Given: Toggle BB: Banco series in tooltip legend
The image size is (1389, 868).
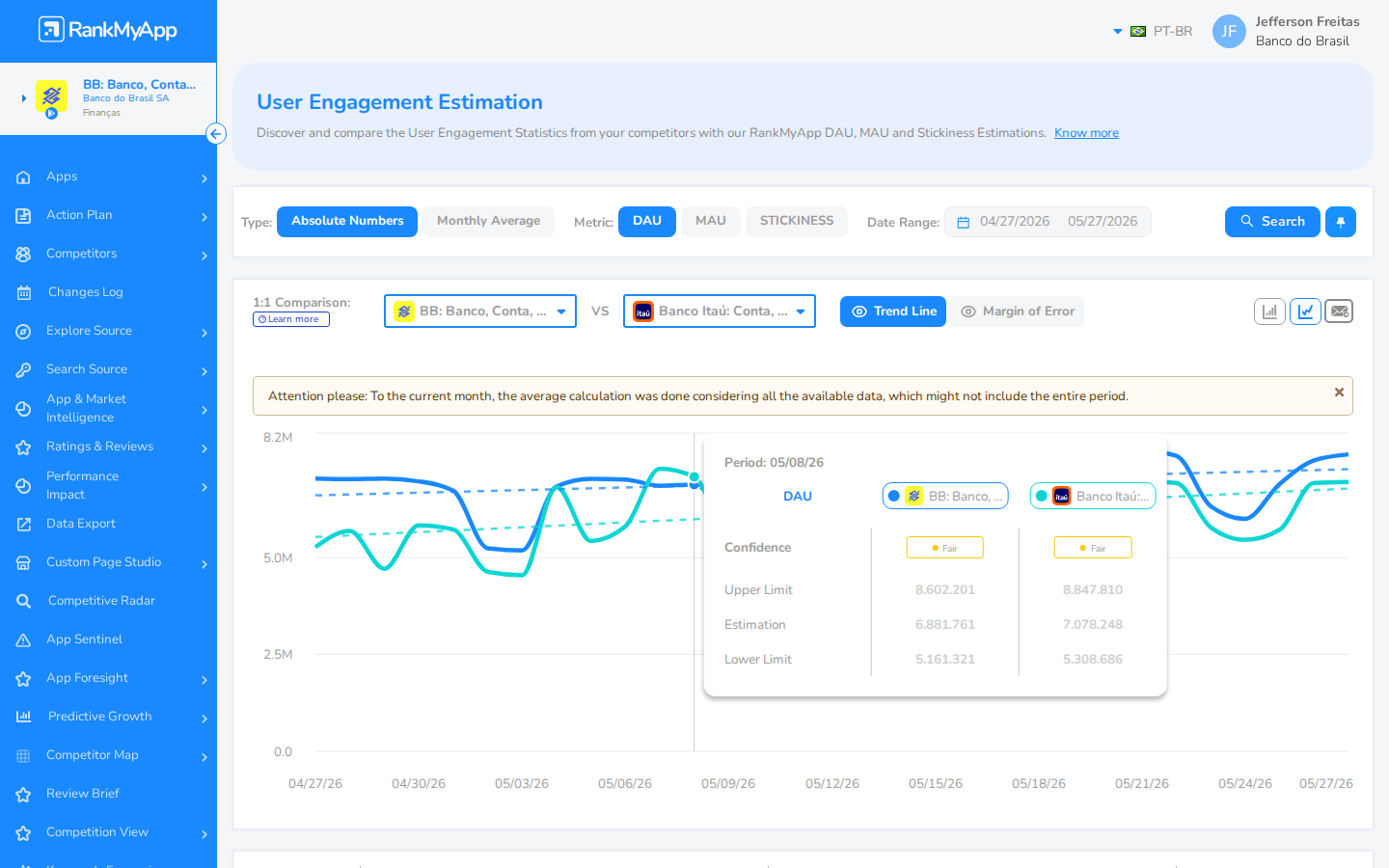Looking at the screenshot, I should (945, 496).
